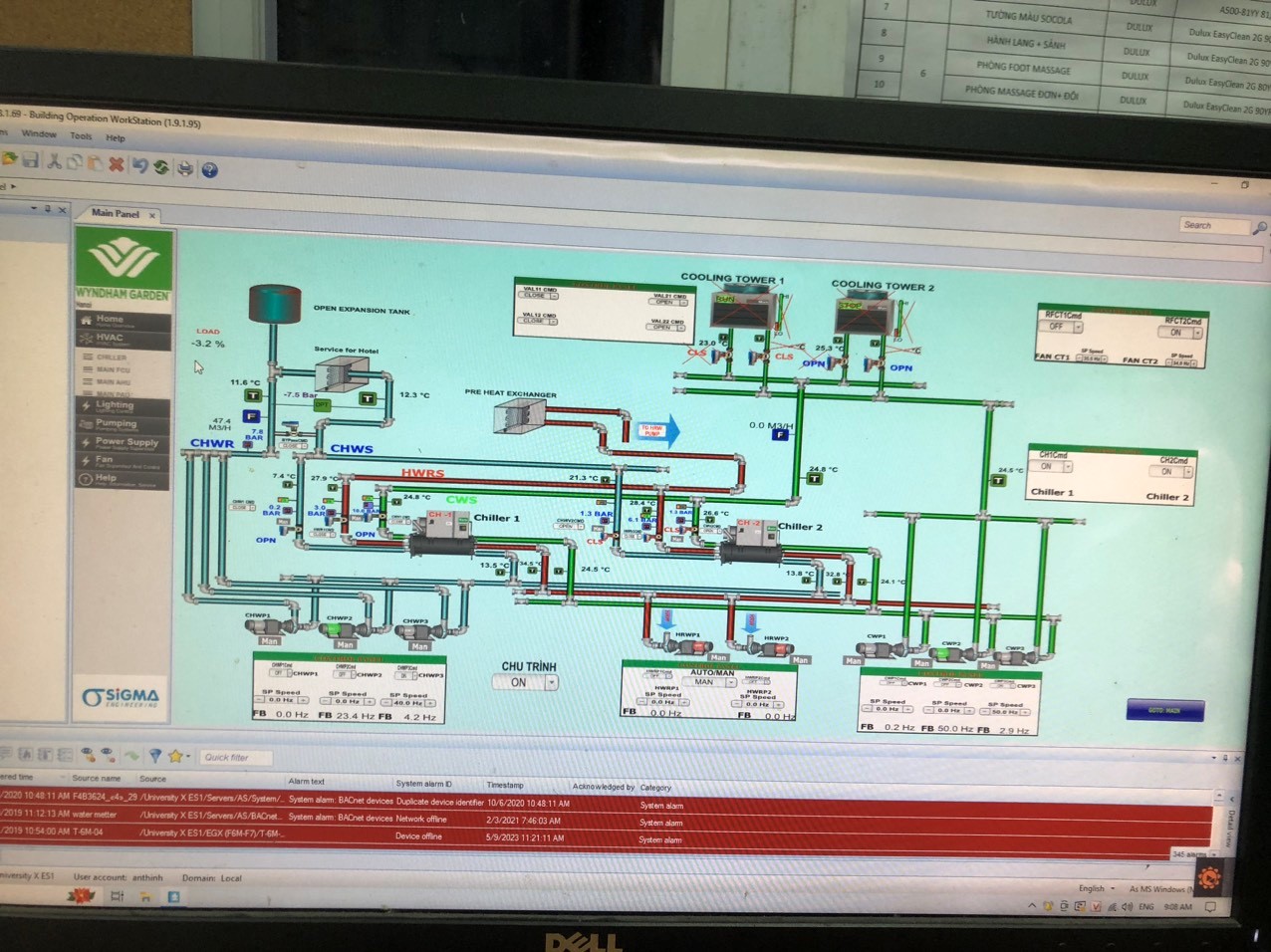Click the Quick filter input field
1271x952 pixels.
(x=236, y=758)
